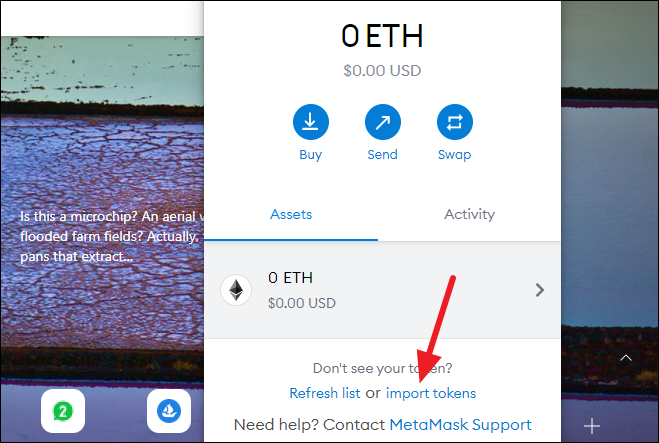
Task: Click the Ethereum diamond logo in asset row
Action: click(236, 290)
